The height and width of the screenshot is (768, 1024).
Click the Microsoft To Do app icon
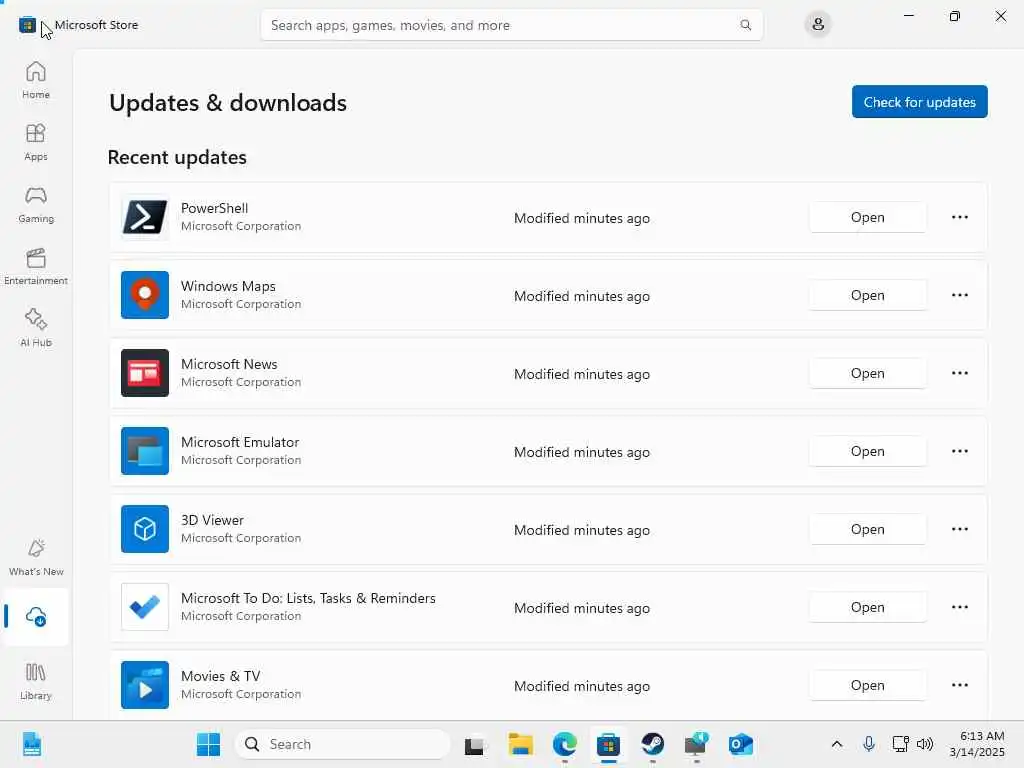click(145, 607)
